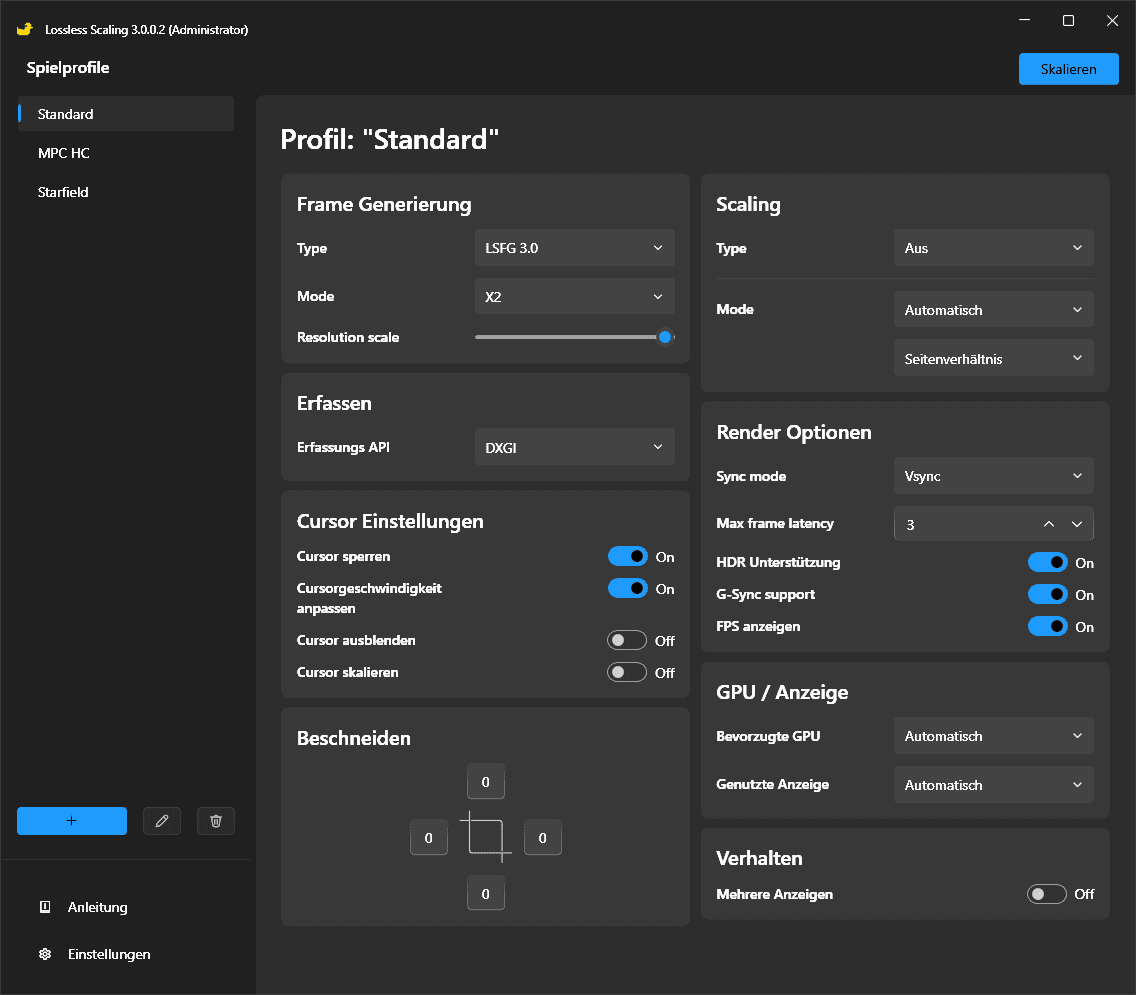The image size is (1136, 995).
Task: Open the Frame Generierung Type dropdown
Action: (574, 248)
